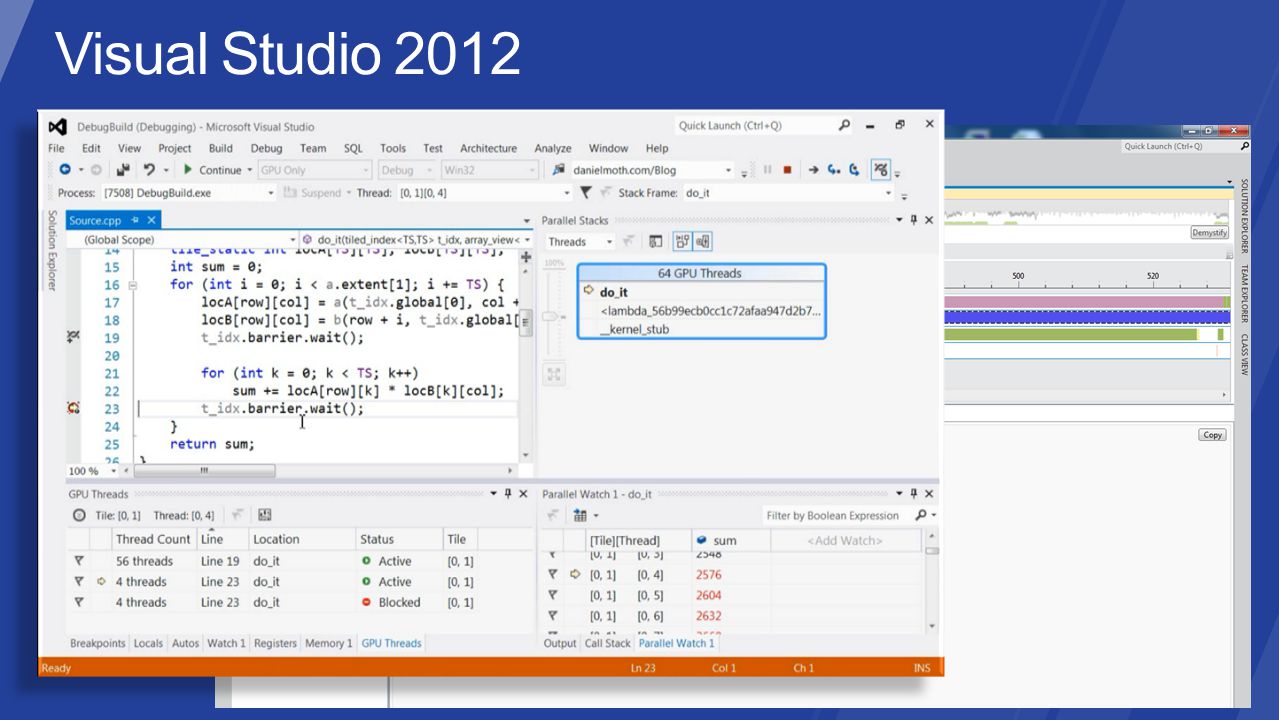Click the search icon beside Filter by Boolean Expression
Viewport: 1279px width, 720px height.
pos(921,515)
